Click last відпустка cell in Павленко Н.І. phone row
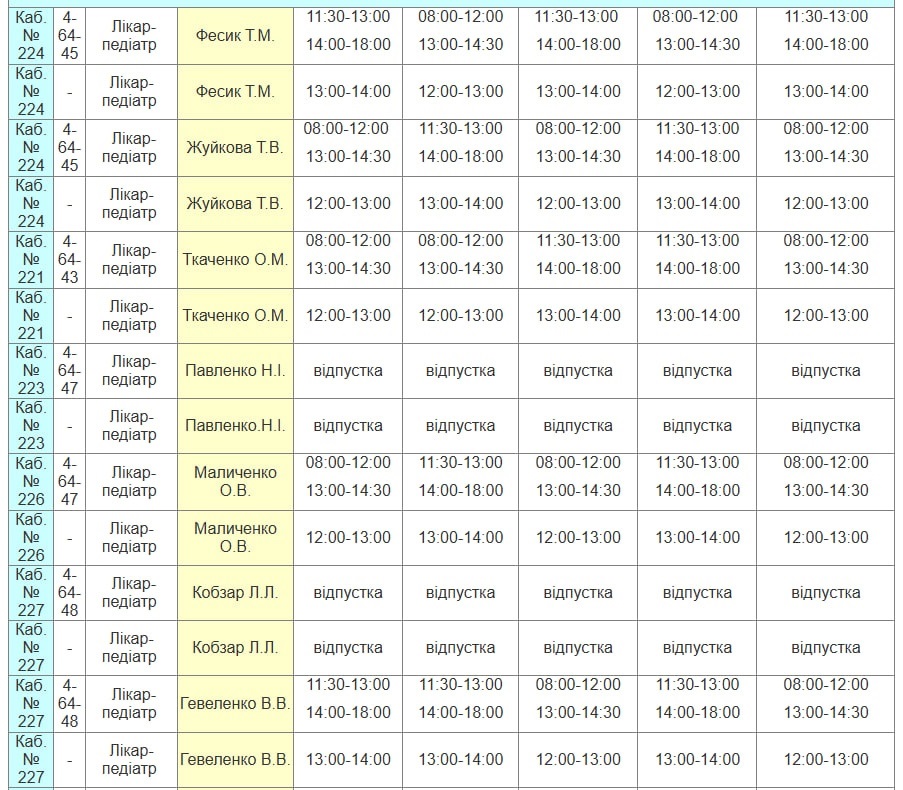The image size is (903, 790). tap(825, 370)
